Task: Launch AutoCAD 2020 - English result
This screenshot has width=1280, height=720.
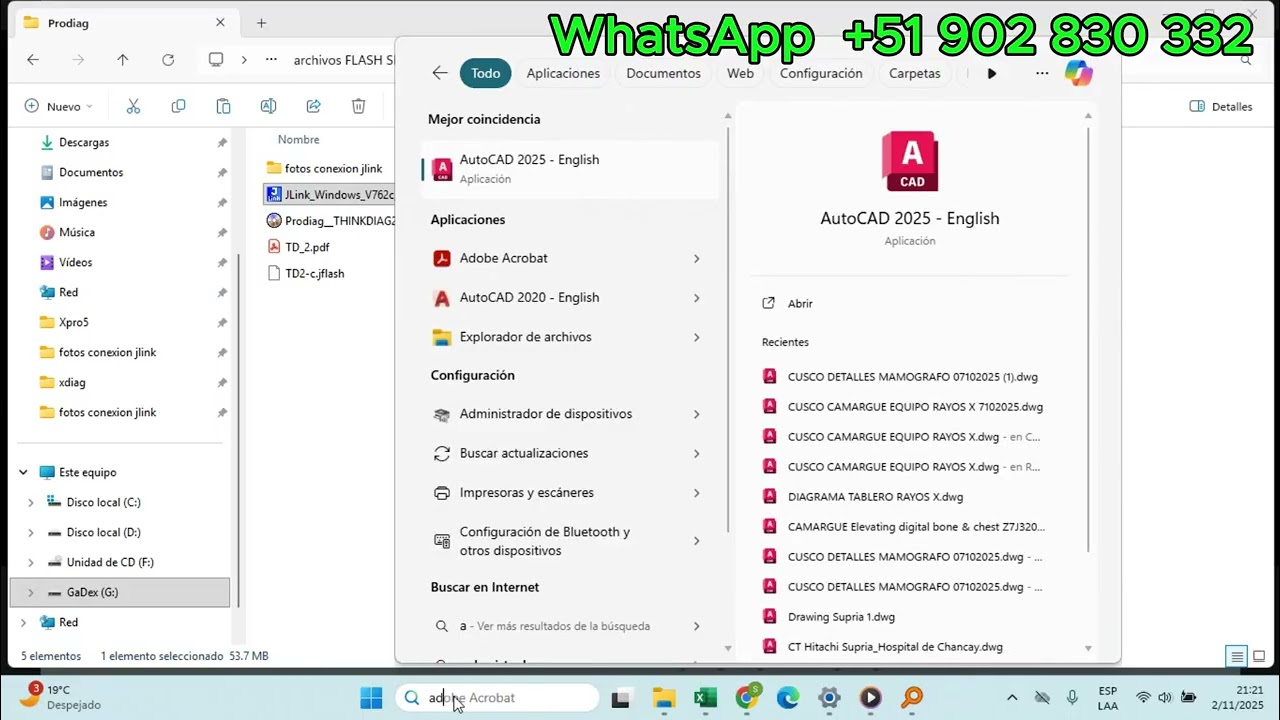Action: point(570,298)
